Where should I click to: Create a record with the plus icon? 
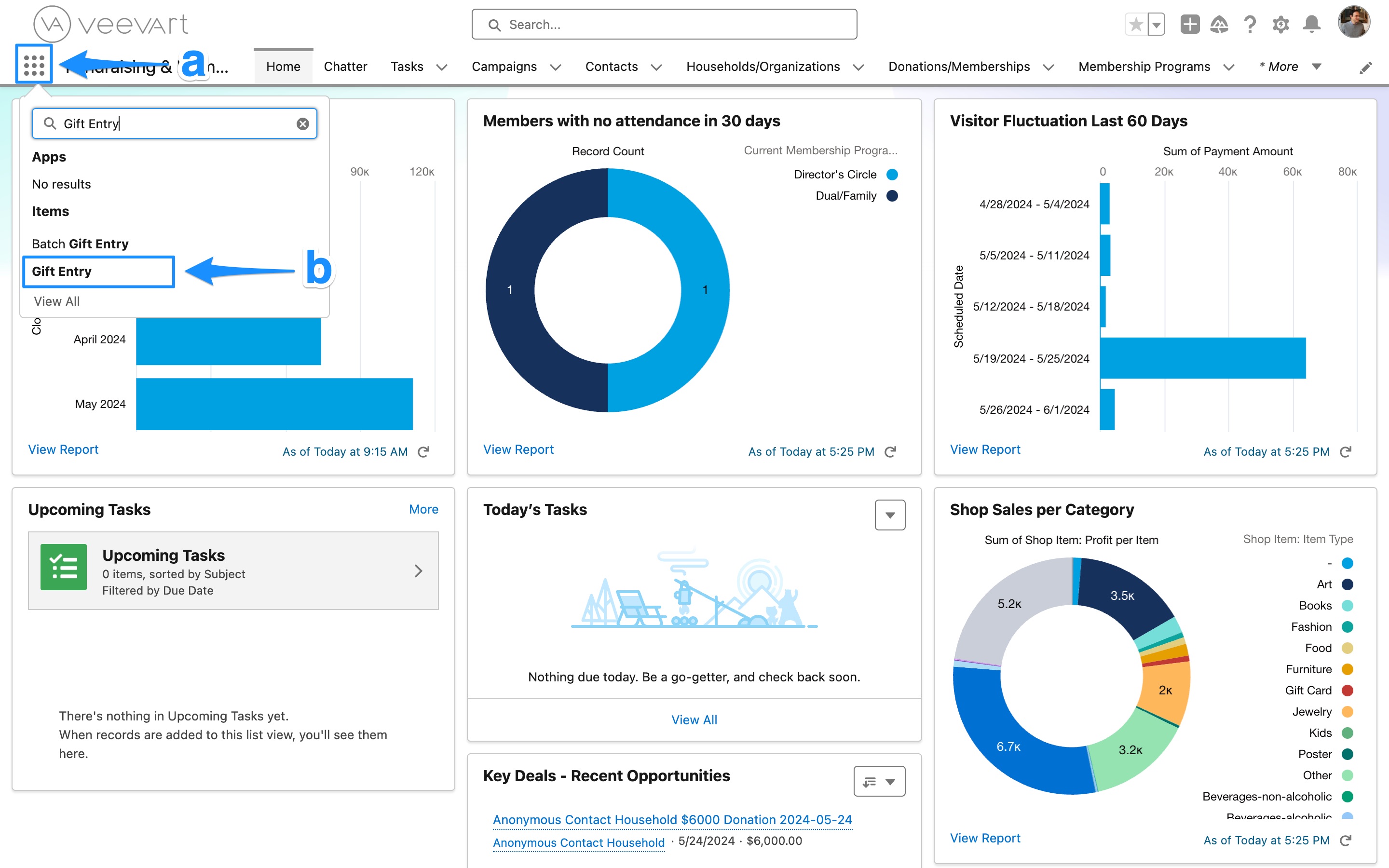click(x=1190, y=24)
